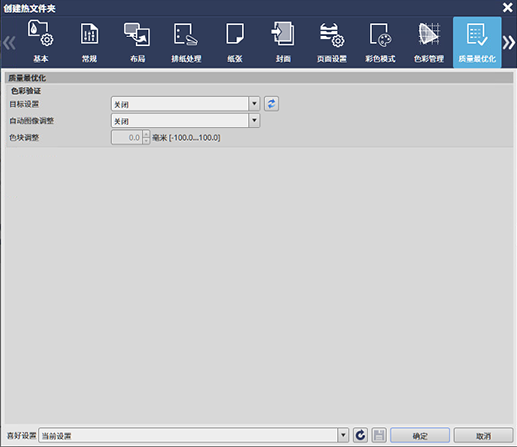The width and height of the screenshot is (517, 447).
Task: Open the 封面 cover tab
Action: [283, 42]
